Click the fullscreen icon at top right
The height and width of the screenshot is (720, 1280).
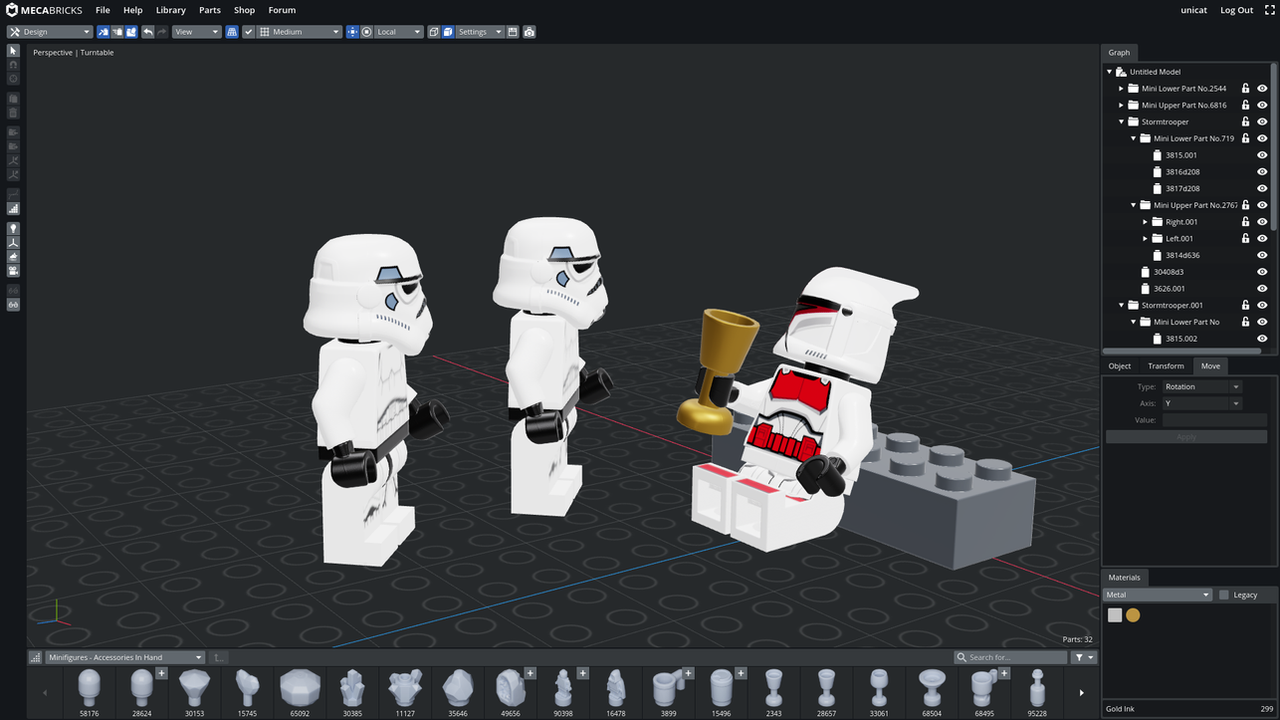[1268, 10]
